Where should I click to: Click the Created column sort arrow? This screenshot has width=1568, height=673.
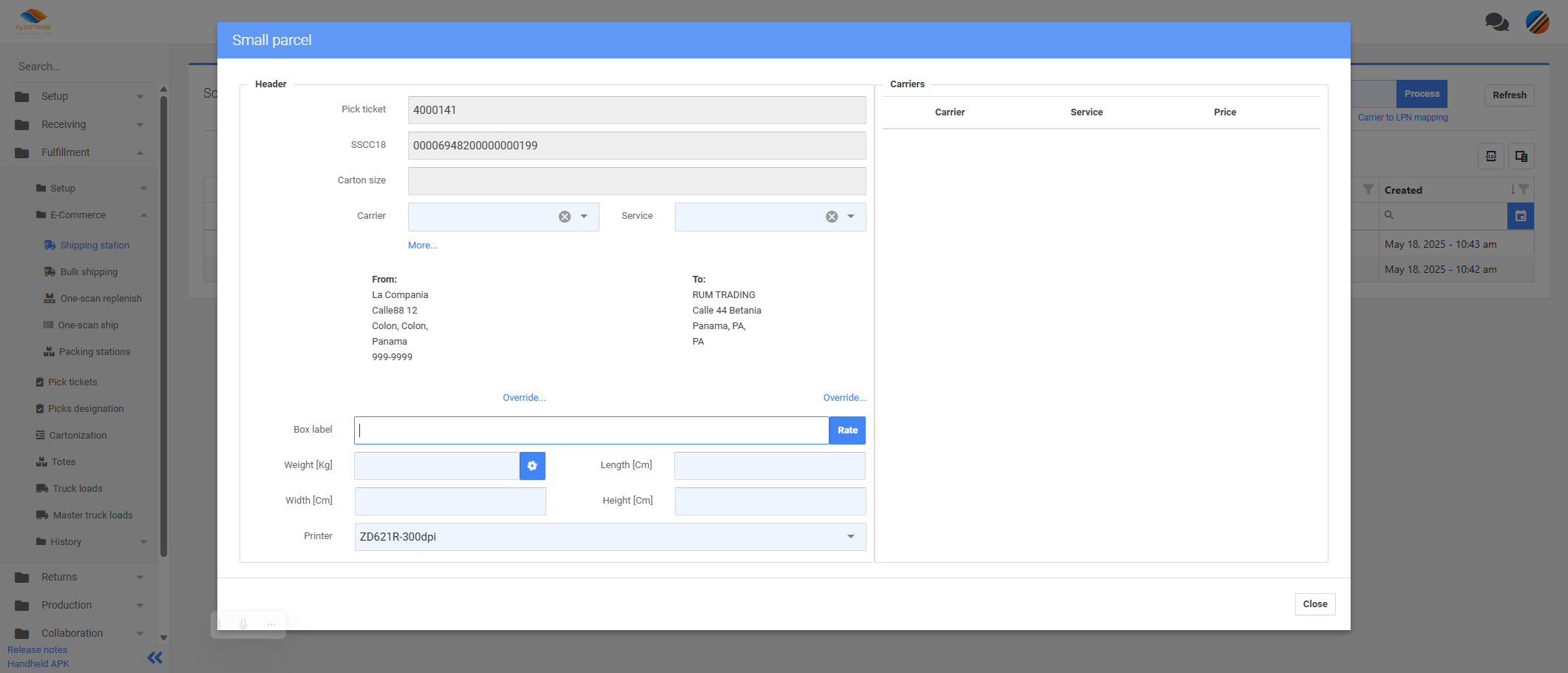pos(1513,190)
